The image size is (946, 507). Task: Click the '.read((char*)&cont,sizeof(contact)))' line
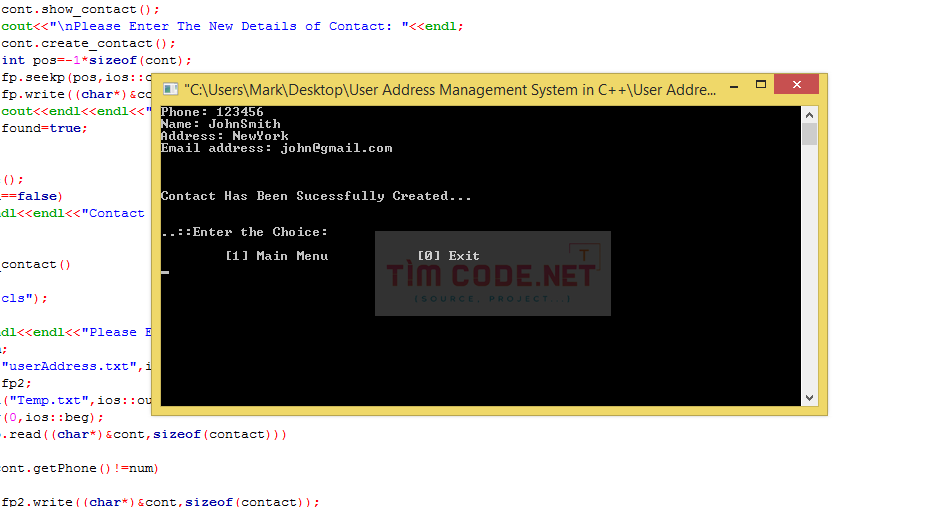[144, 434]
